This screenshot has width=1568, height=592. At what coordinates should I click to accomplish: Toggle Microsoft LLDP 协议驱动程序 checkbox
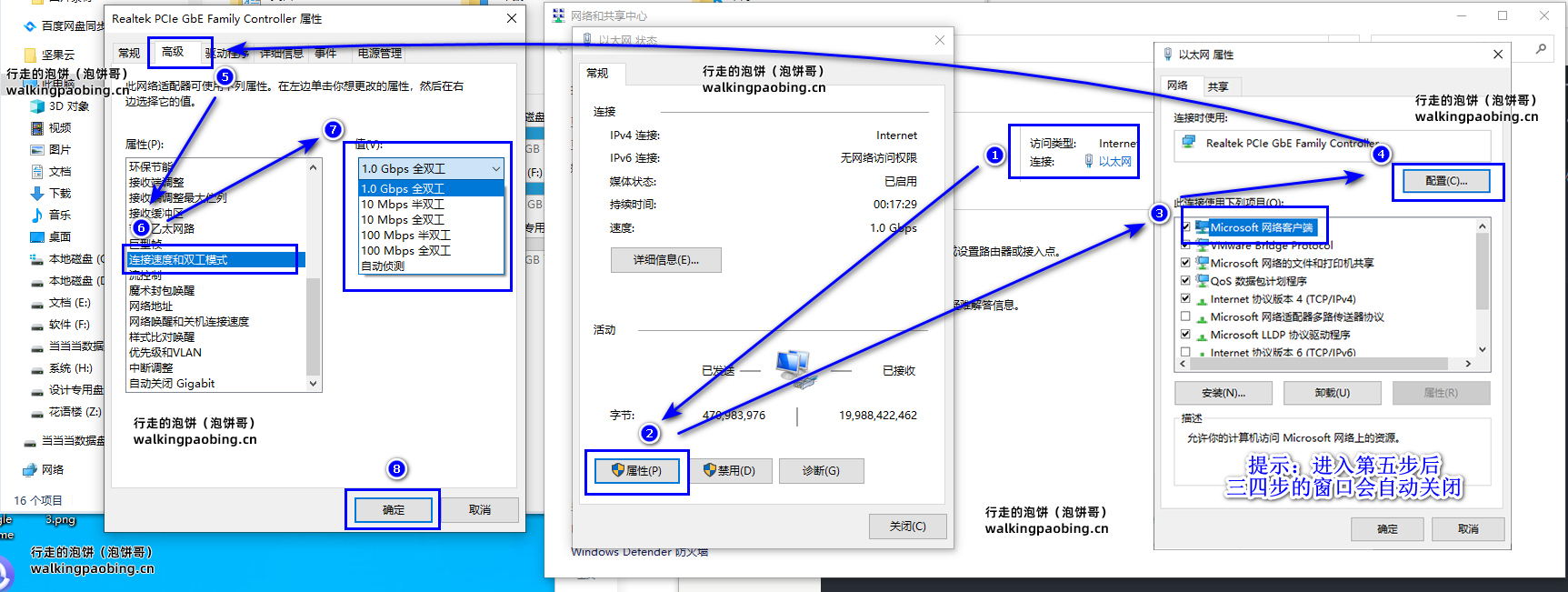[1185, 335]
